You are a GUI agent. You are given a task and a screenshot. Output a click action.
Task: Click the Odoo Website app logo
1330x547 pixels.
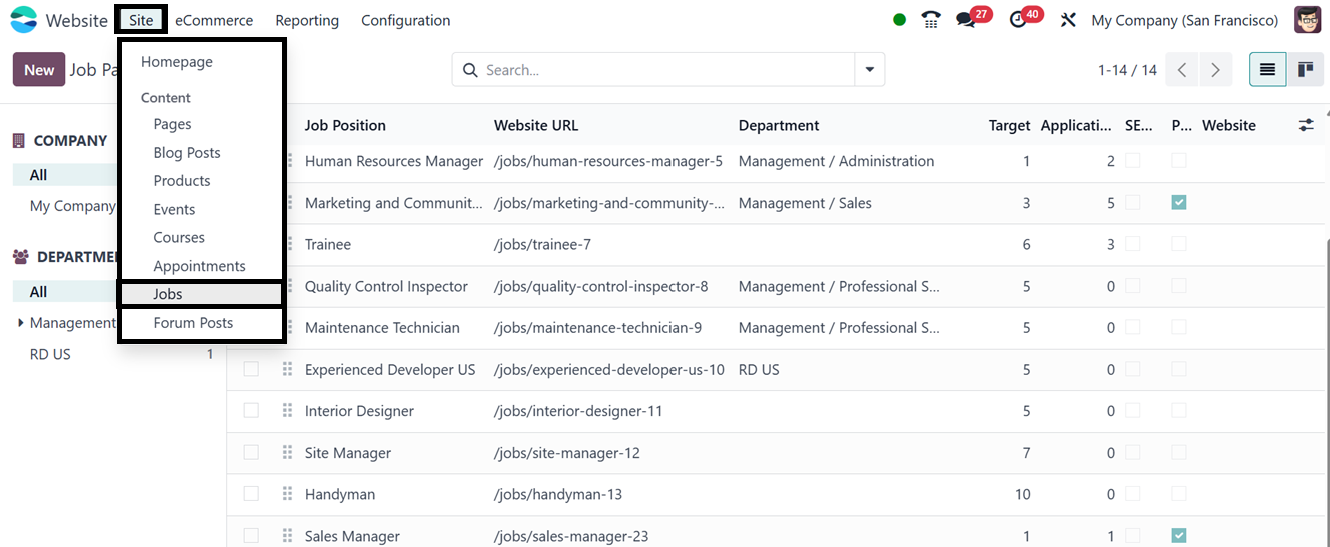click(24, 20)
